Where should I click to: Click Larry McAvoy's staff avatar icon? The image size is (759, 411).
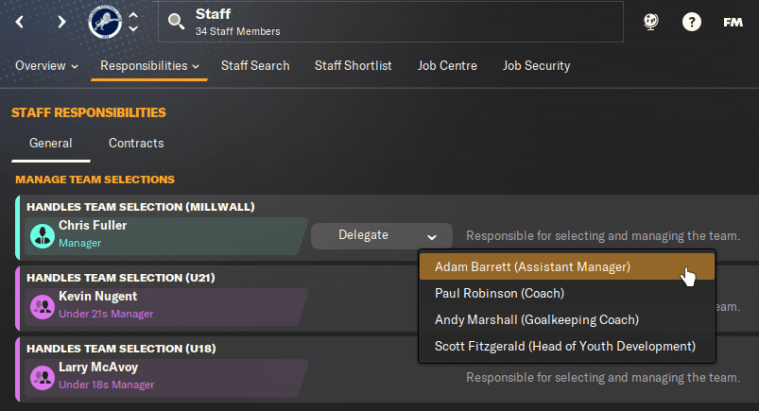point(42,377)
